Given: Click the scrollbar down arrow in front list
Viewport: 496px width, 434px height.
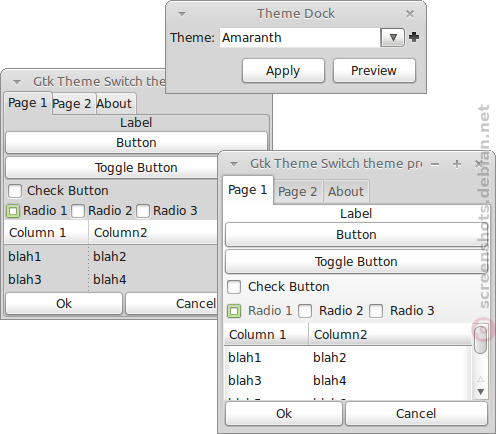Looking at the screenshot, I should (x=480, y=392).
